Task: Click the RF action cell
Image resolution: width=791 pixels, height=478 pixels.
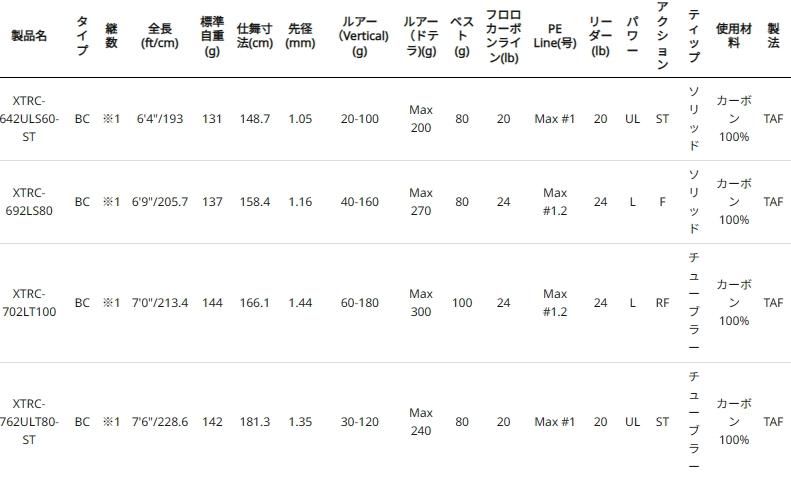Action: click(662, 303)
